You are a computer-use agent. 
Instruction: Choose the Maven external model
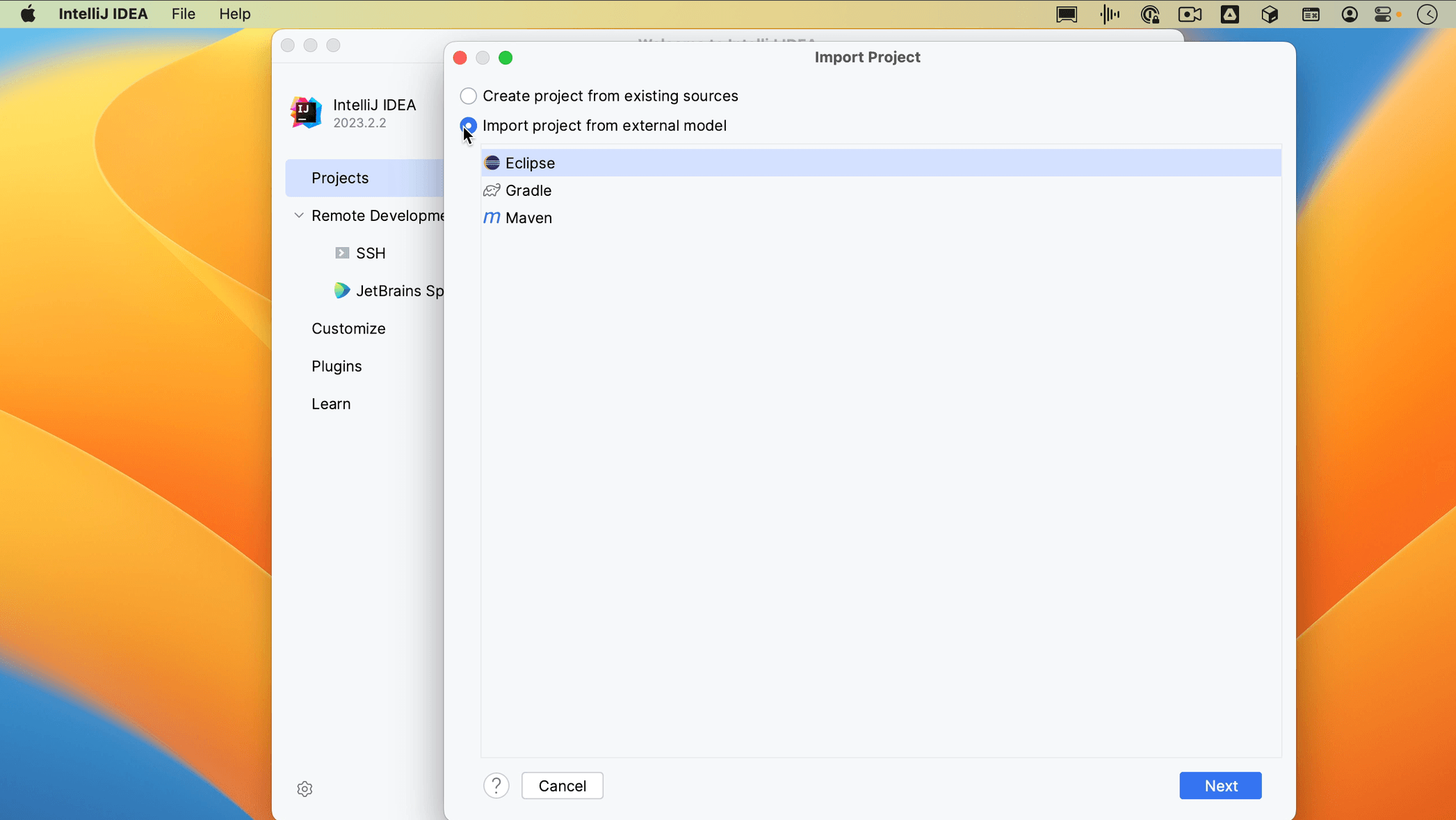(528, 218)
